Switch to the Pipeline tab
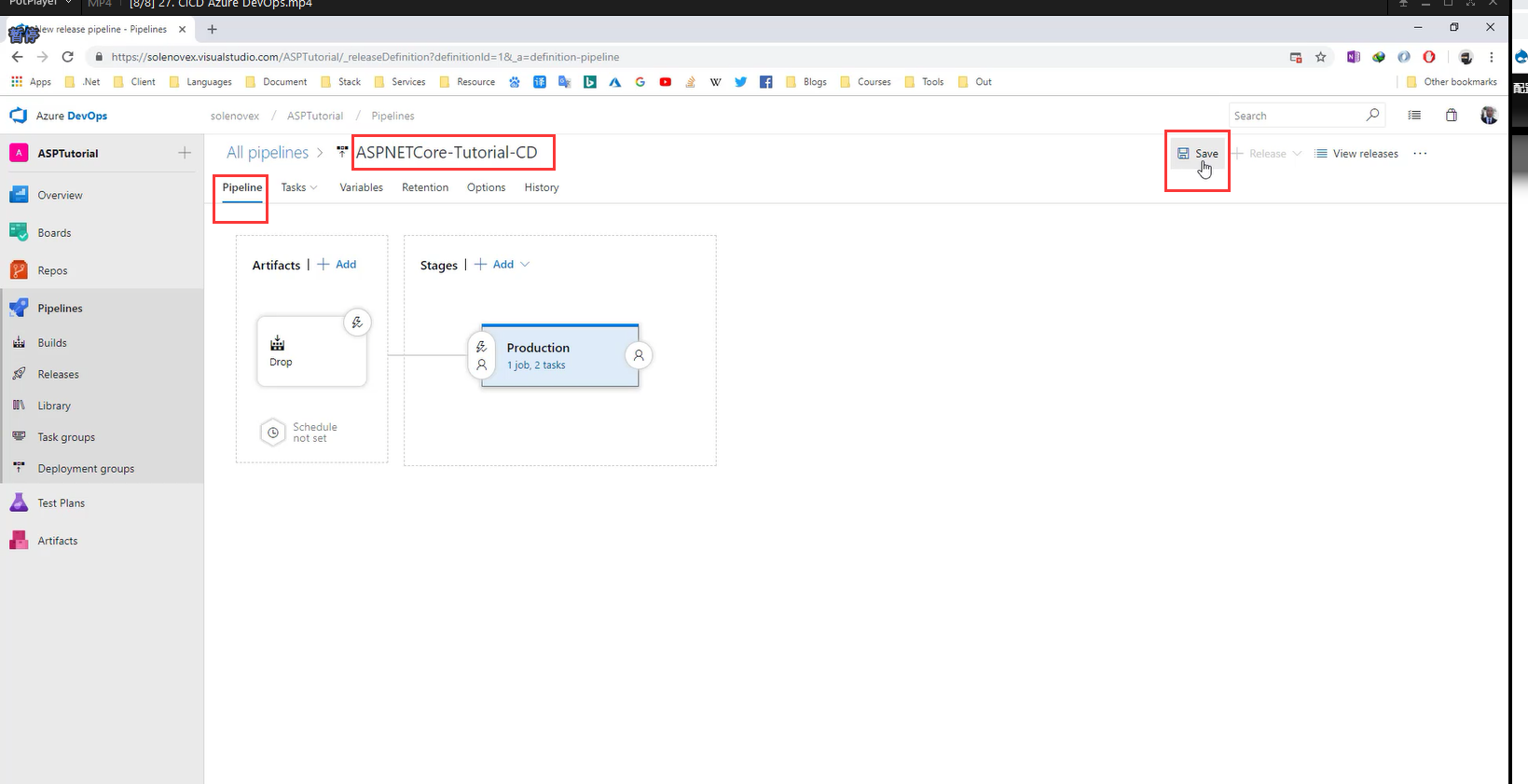This screenshot has width=1528, height=784. 242,187
